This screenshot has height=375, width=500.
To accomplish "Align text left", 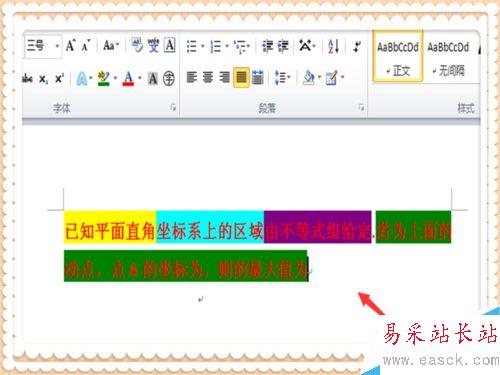I will point(192,77).
